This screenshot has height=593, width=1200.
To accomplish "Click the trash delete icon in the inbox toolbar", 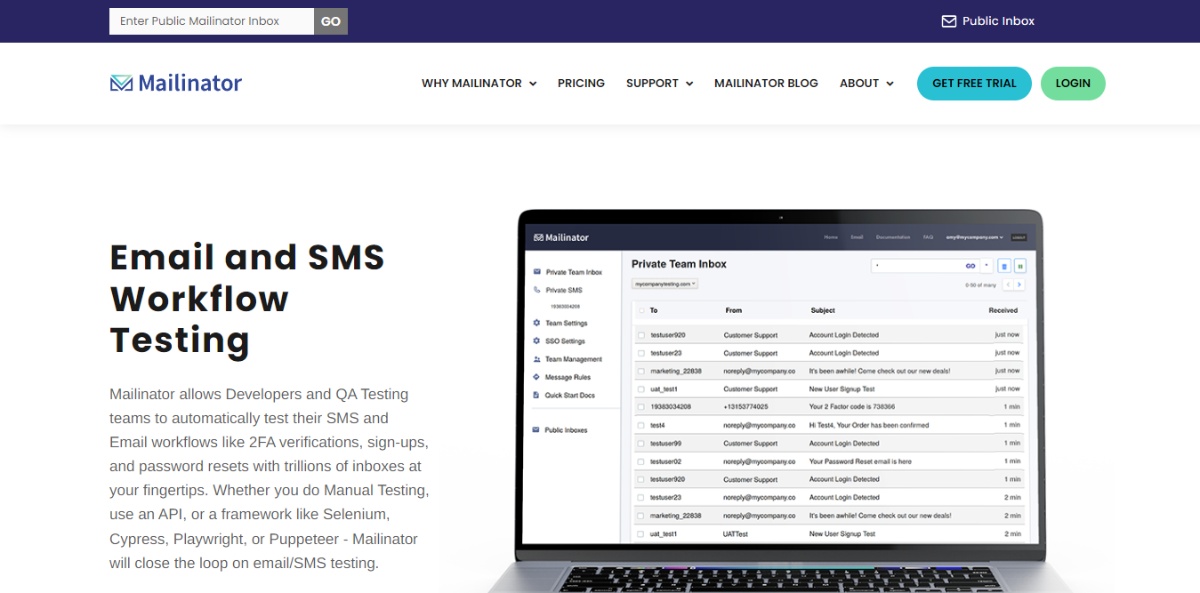I will 1004,266.
